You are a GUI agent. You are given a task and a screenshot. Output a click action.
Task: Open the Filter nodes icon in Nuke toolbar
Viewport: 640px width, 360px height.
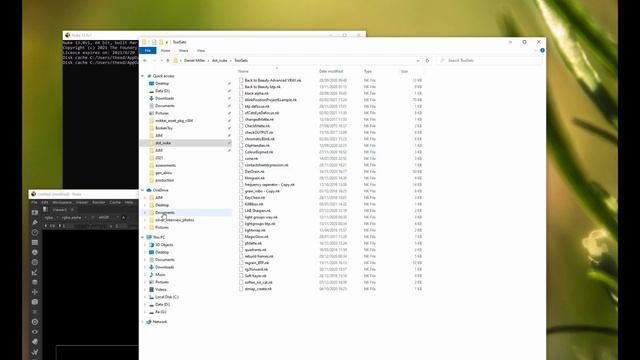click(35, 262)
